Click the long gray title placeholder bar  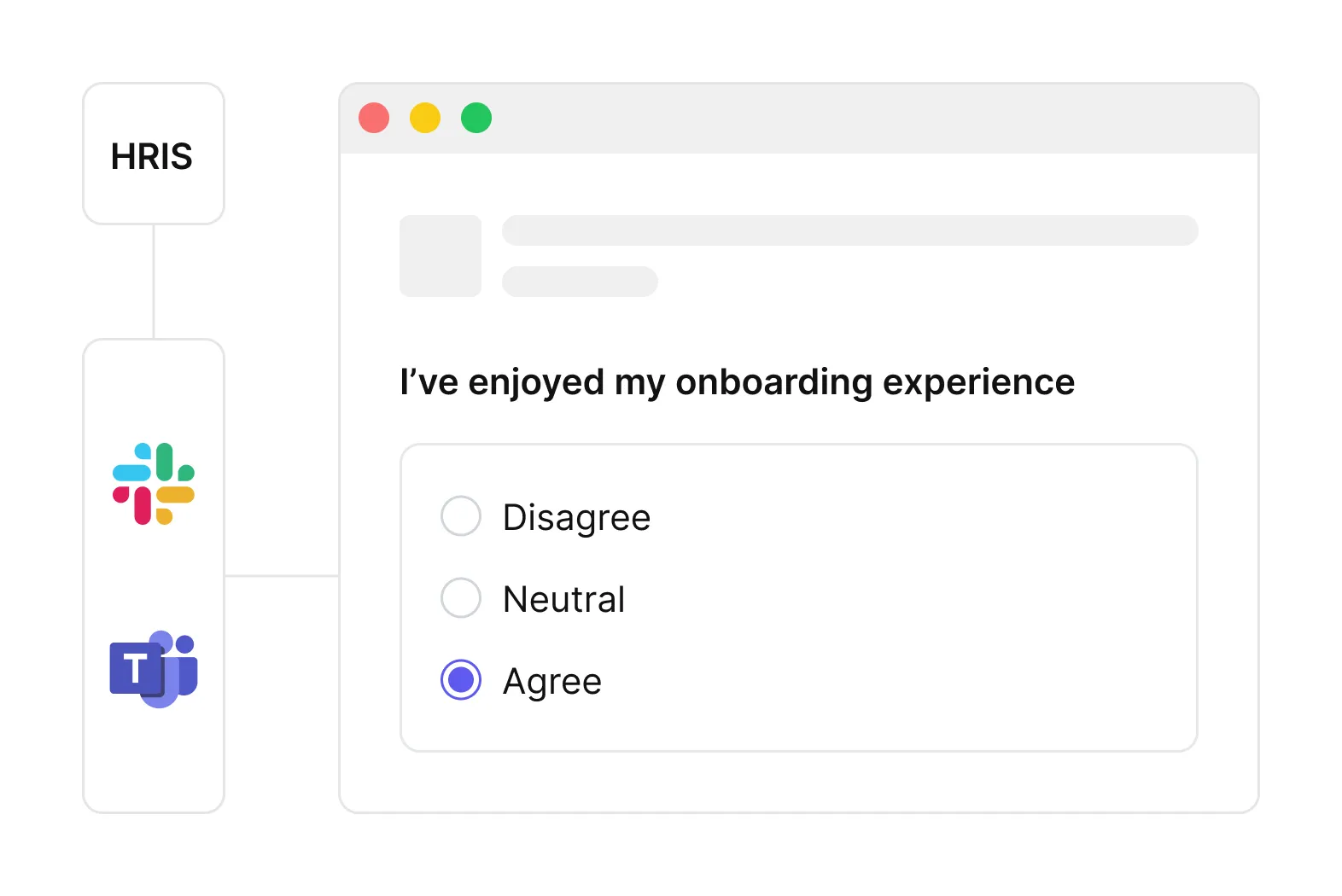coord(849,230)
